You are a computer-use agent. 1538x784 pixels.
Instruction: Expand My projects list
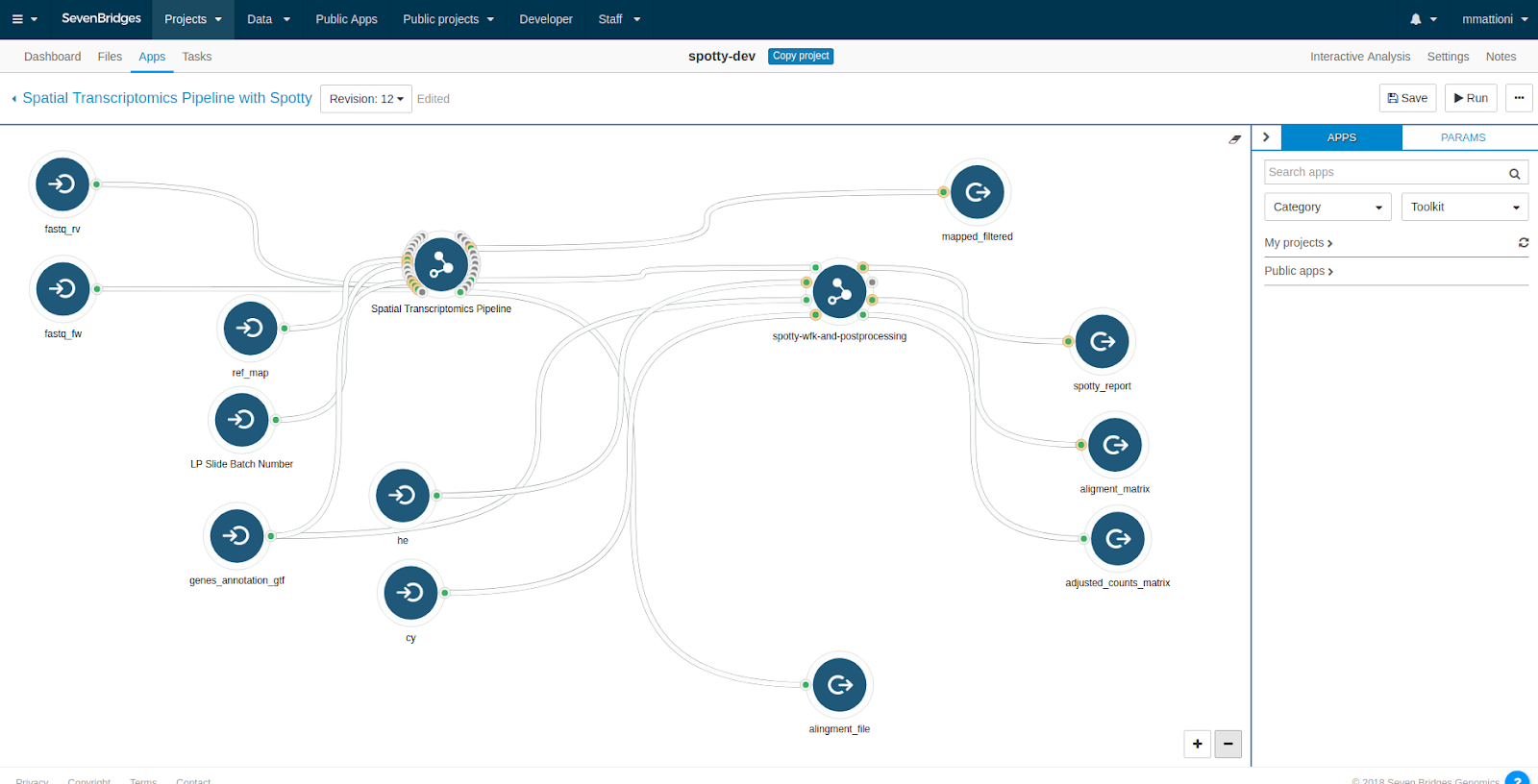1299,243
